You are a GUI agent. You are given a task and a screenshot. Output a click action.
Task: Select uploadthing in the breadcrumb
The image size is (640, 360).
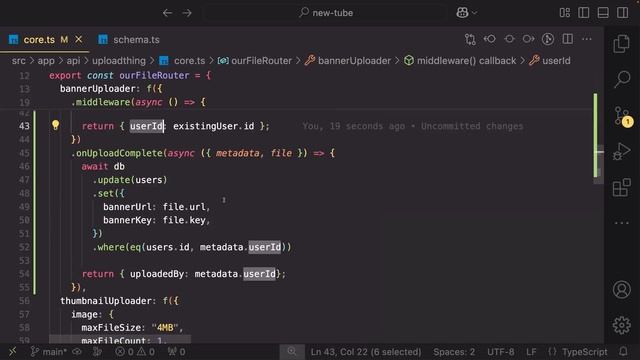tap(118, 61)
